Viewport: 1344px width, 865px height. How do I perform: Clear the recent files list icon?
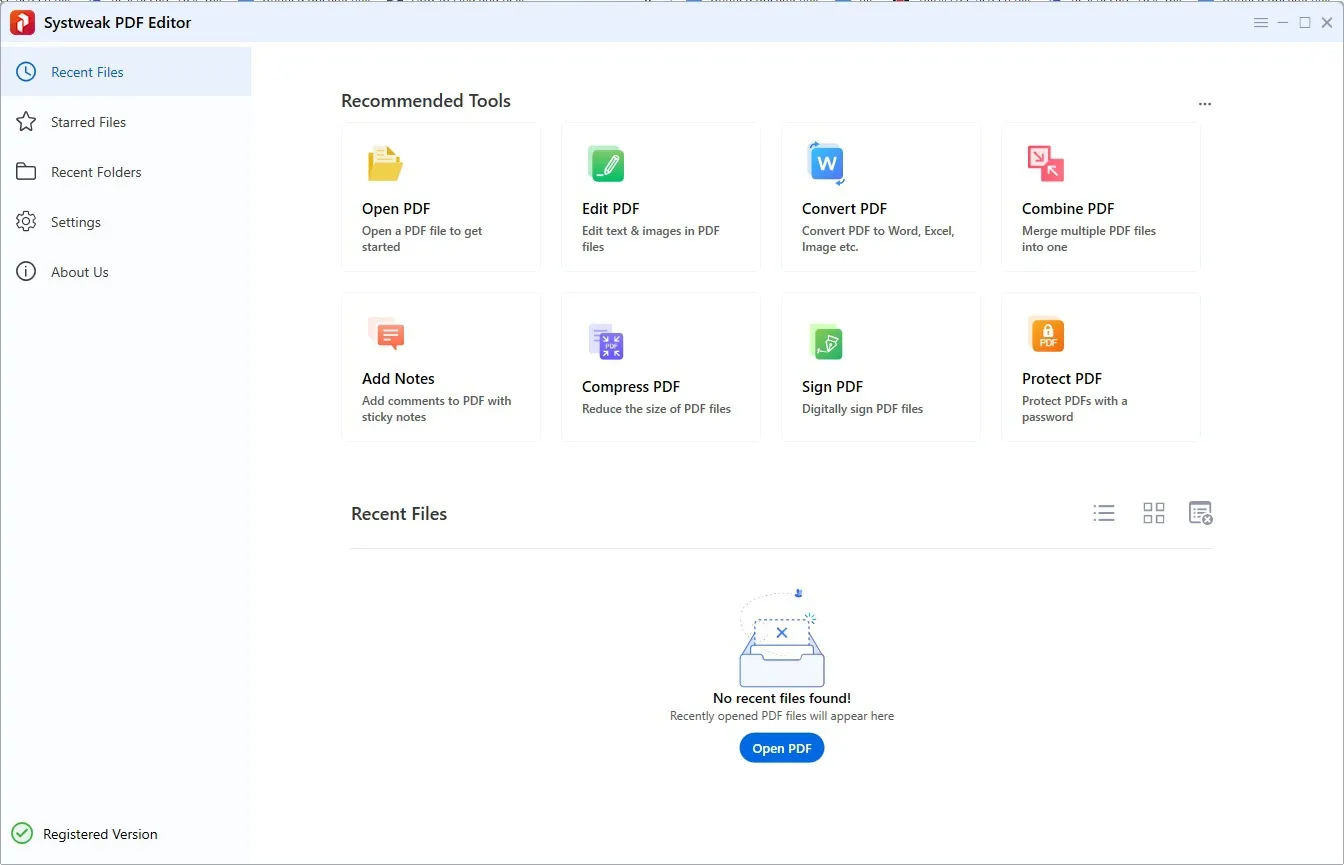[x=1201, y=513]
